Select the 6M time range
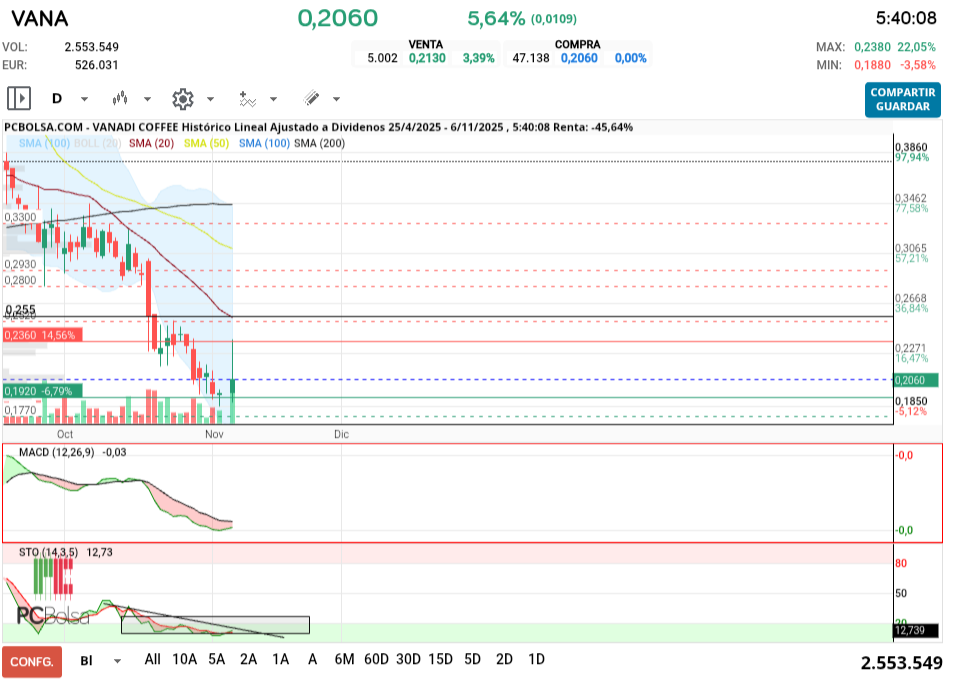 (344, 659)
